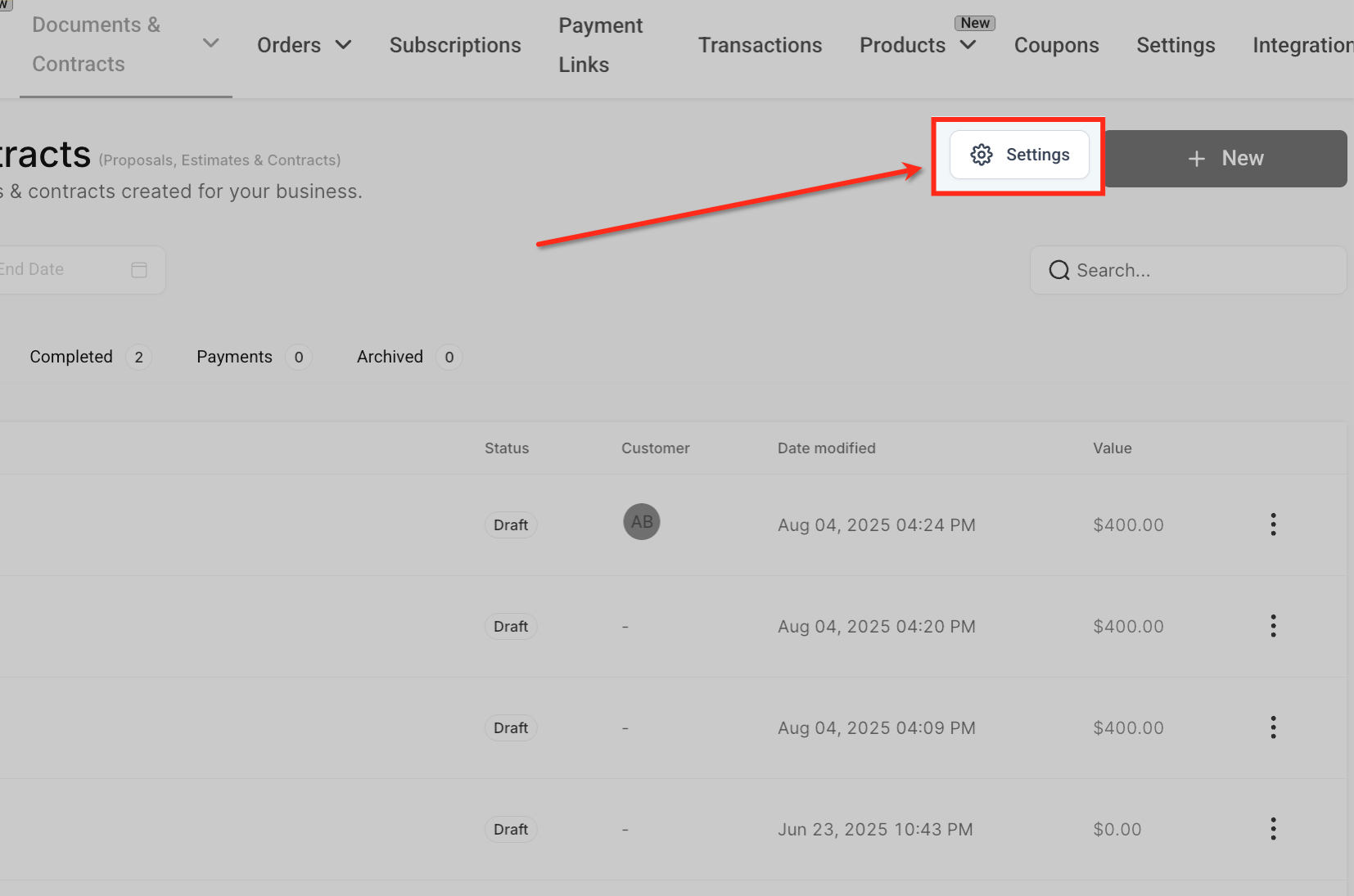Click the Date modified column header
The image size is (1354, 896).
[x=827, y=448]
